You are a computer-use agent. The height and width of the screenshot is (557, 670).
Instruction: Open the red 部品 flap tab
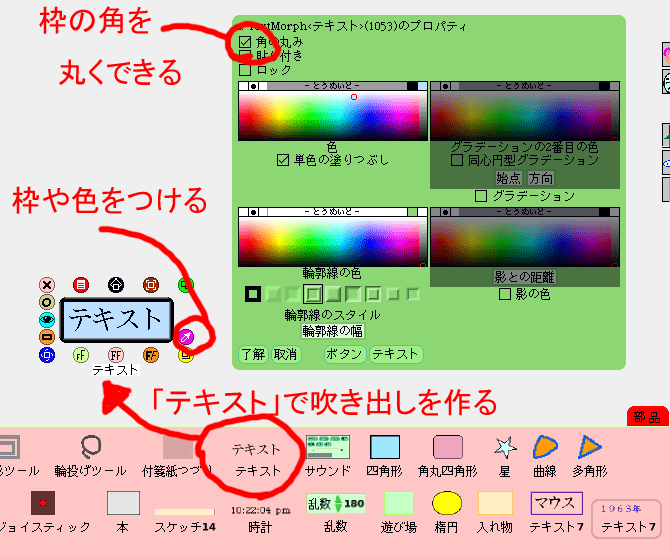tap(647, 416)
